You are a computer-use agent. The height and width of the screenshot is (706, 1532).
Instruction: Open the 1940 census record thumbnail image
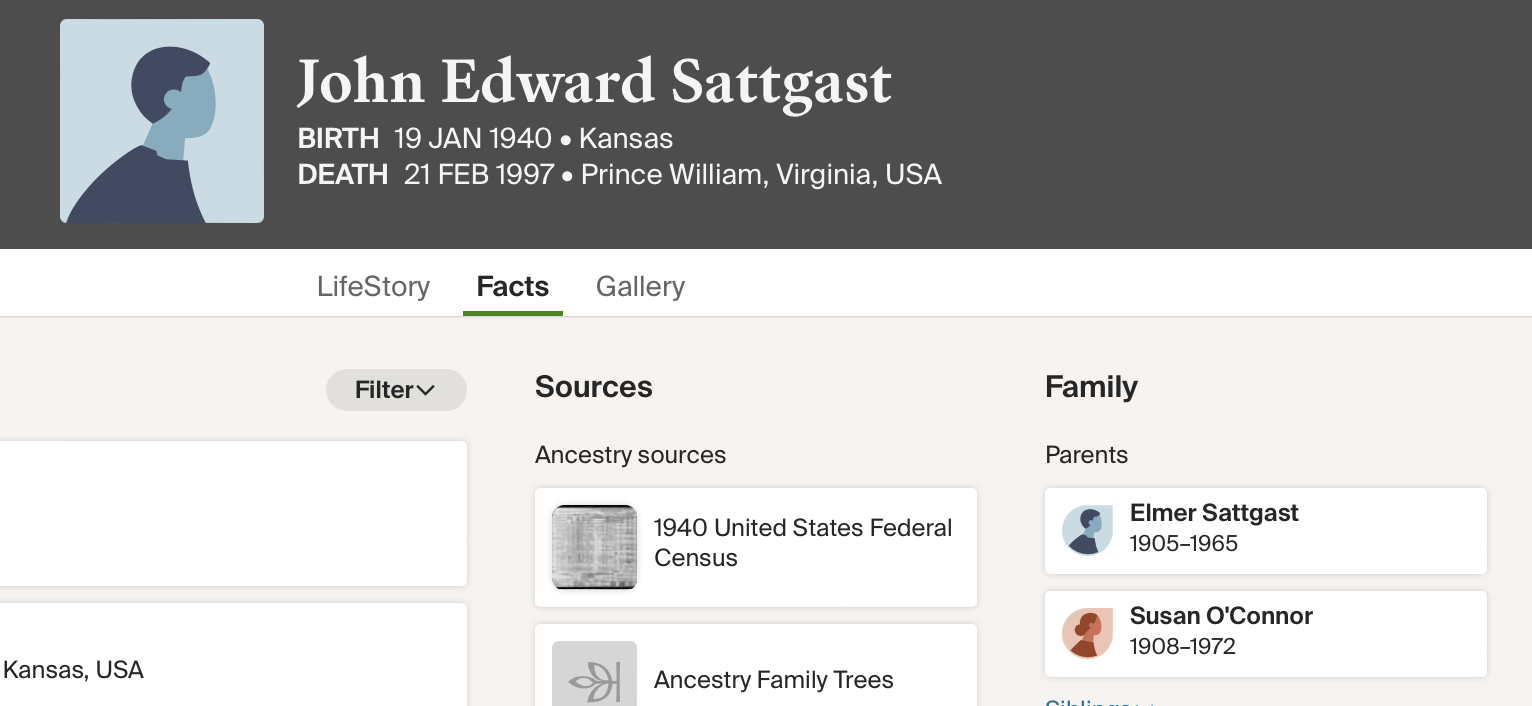(594, 546)
